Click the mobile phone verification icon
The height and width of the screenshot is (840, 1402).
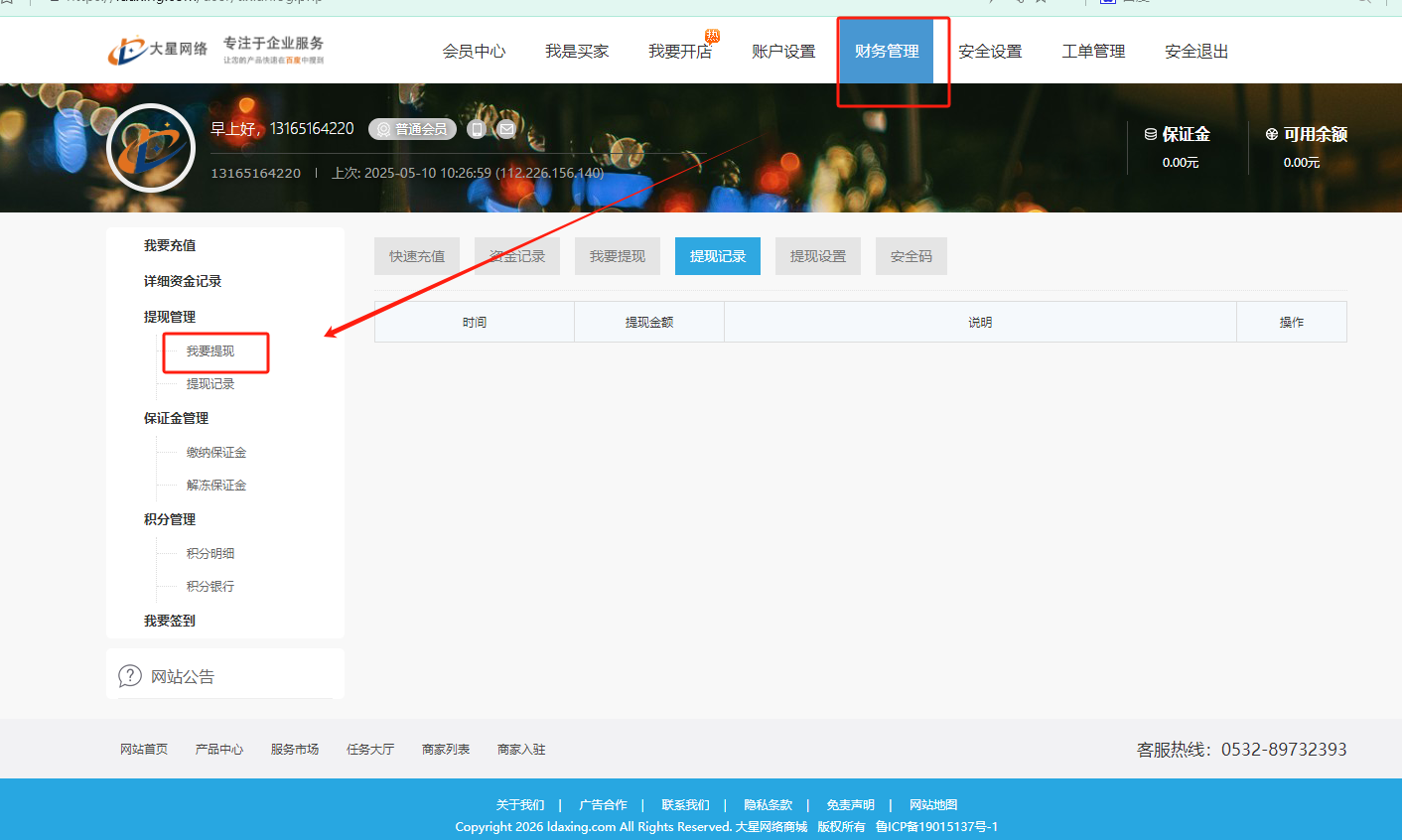[x=477, y=129]
